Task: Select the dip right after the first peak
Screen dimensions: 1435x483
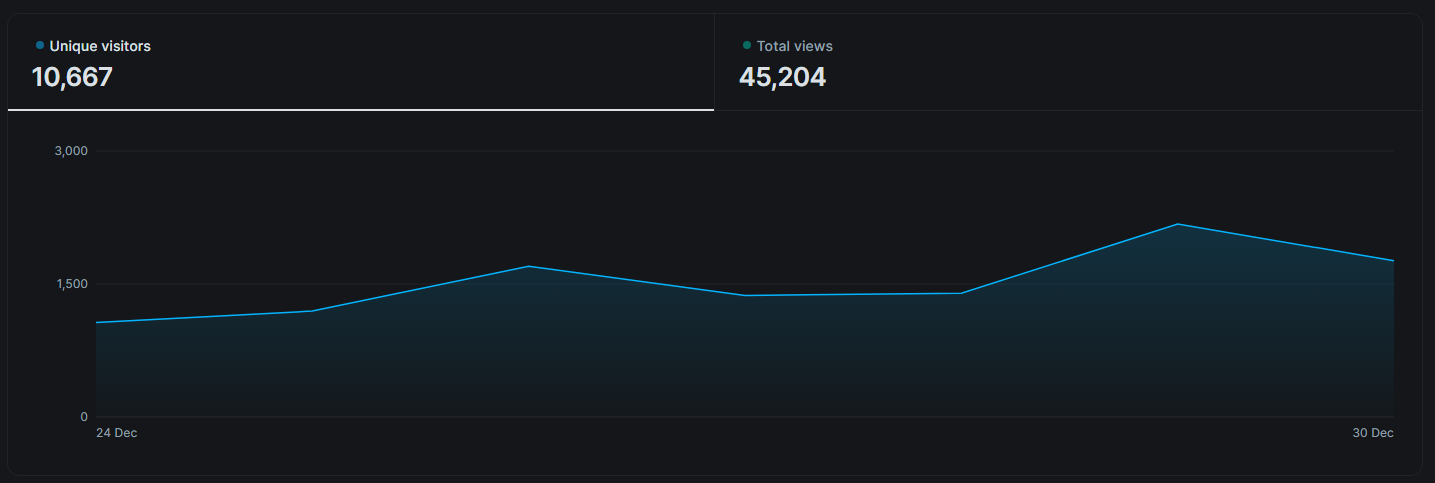Action: tap(745, 295)
